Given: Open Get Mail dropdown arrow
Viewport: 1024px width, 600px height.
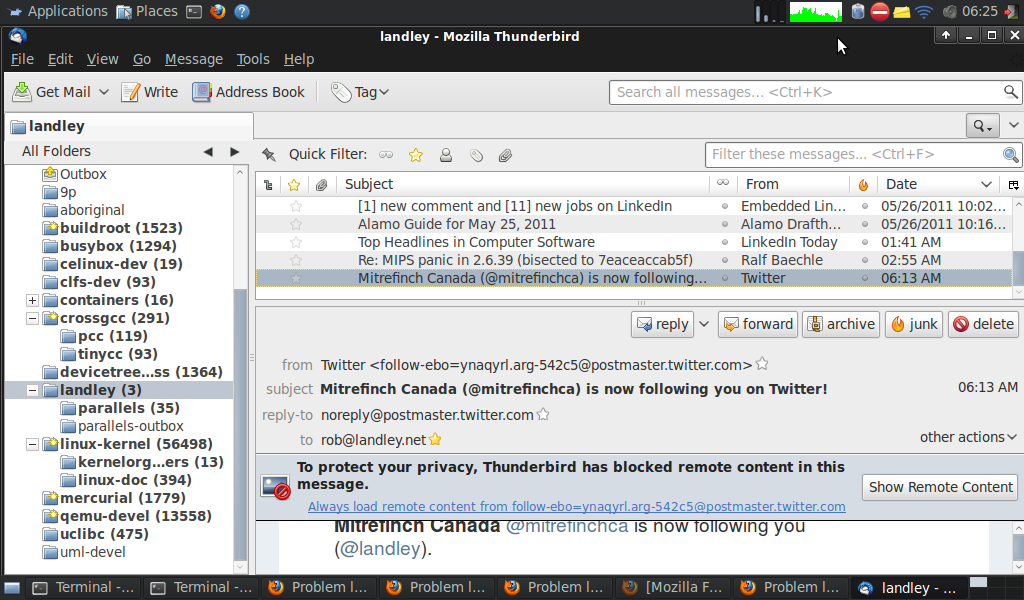Looking at the screenshot, I should [x=104, y=92].
